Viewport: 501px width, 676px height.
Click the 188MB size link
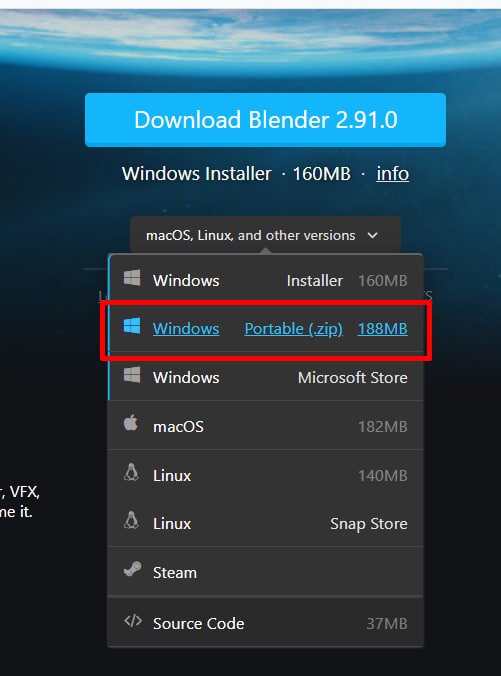click(383, 329)
